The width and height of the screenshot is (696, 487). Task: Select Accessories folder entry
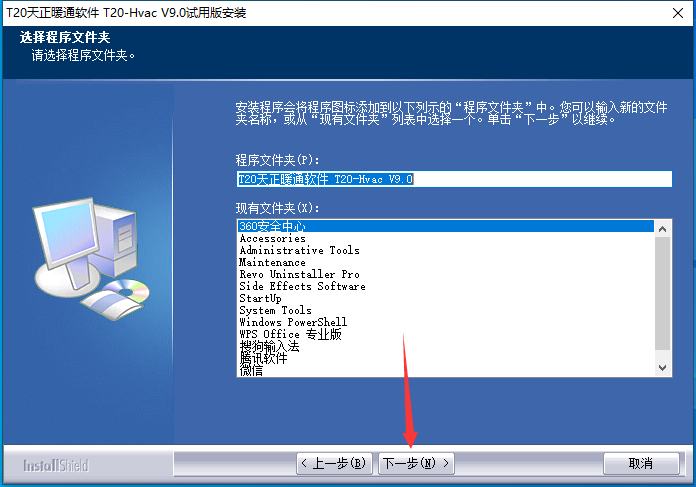click(x=446, y=238)
